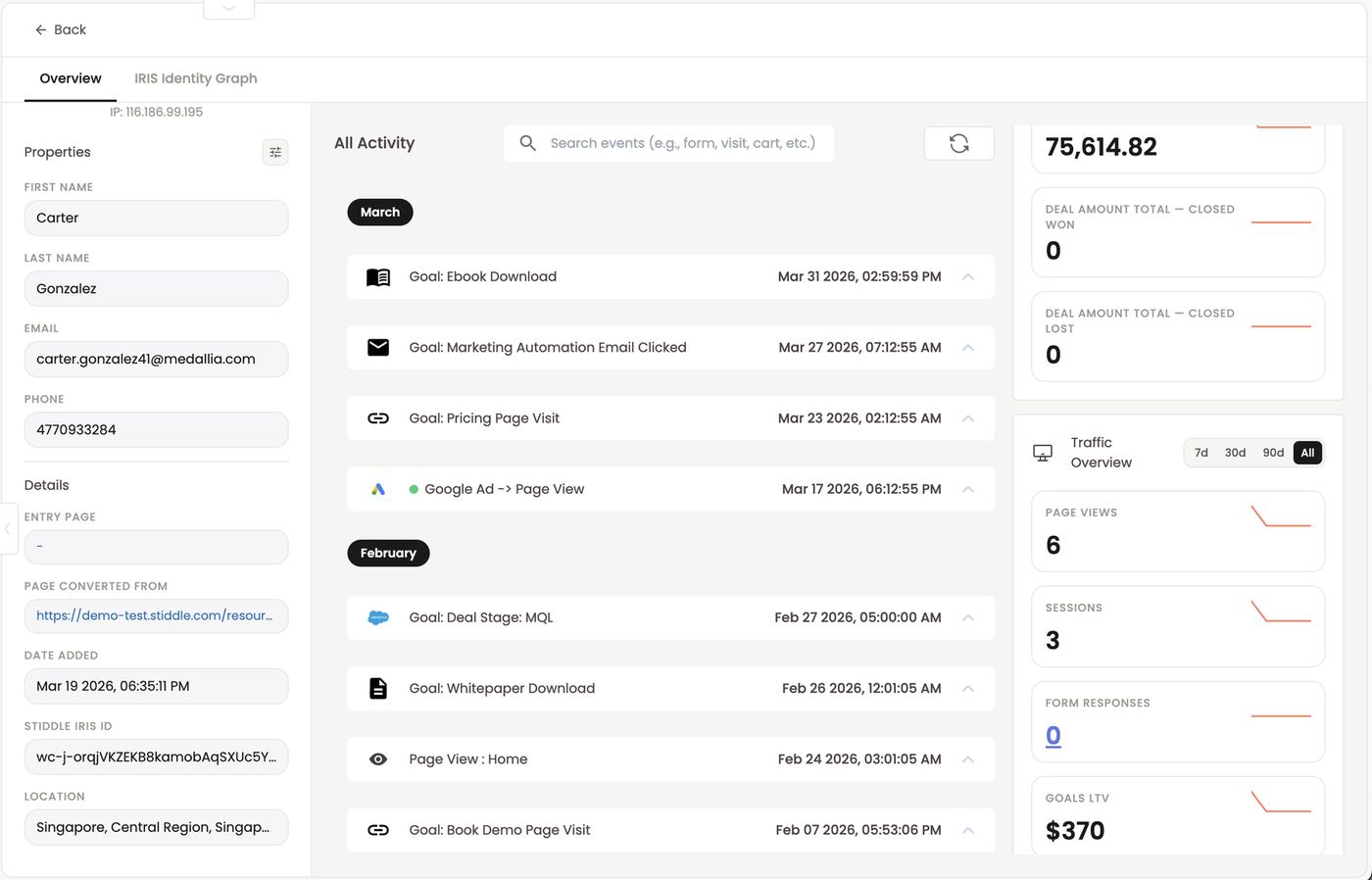Click the search magnifier icon
Image resolution: width=1372 pixels, height=880 pixels.
click(527, 143)
